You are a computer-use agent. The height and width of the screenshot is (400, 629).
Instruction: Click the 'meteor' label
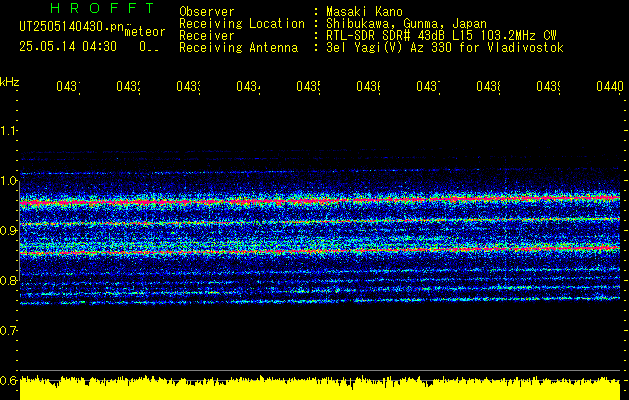coord(145,32)
